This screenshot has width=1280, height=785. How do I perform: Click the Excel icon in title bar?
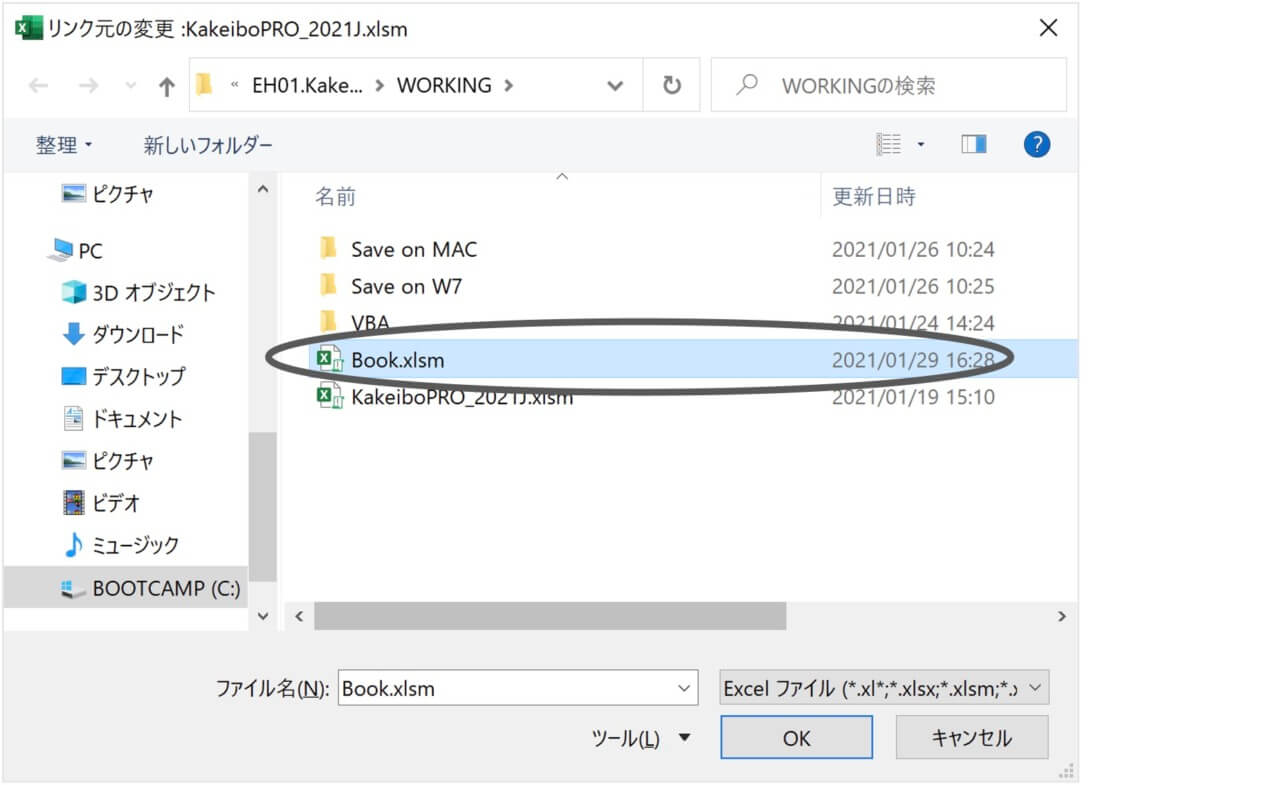(x=29, y=28)
